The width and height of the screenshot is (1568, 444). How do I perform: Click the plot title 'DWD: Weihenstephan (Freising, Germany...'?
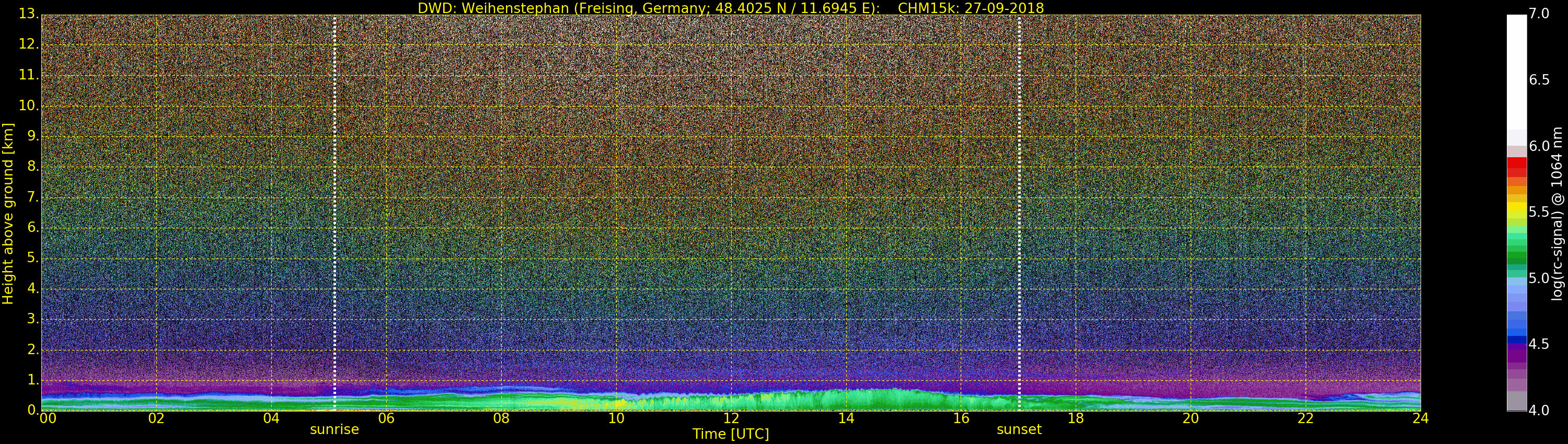click(731, 8)
